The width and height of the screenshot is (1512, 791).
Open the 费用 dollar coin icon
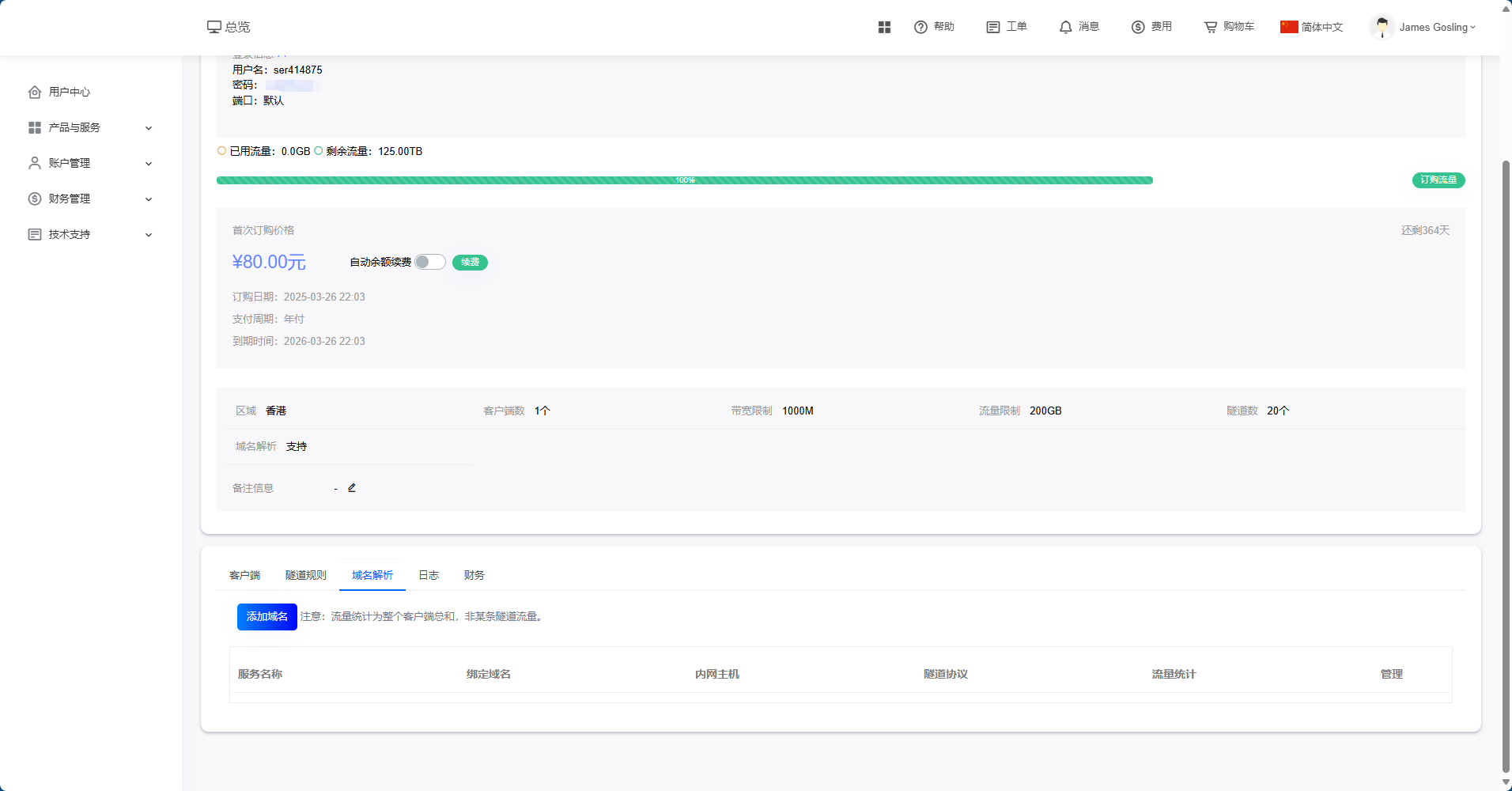[x=1138, y=27]
